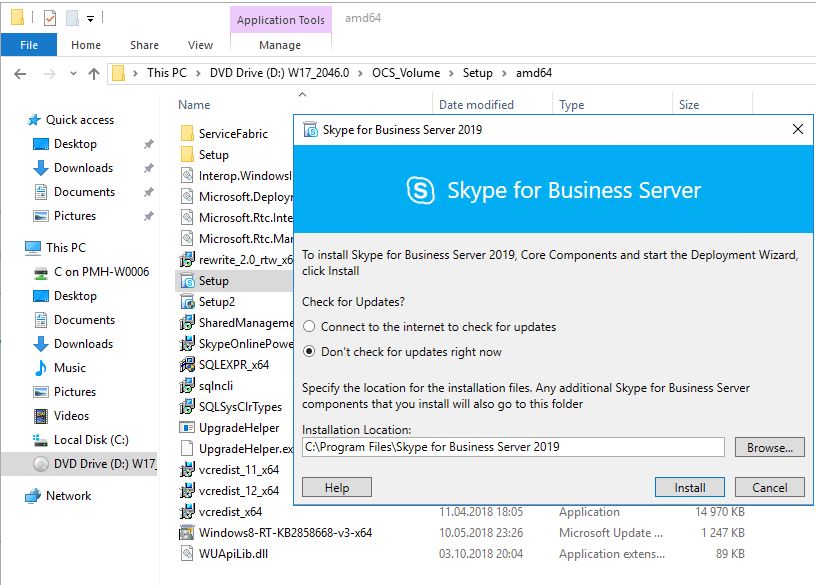Open 'C on PMH-W0006' network drive
This screenshot has height=585, width=816.
pos(101,272)
